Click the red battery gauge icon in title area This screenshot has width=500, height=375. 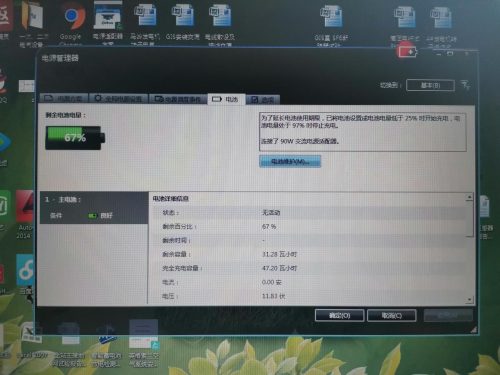point(407,52)
